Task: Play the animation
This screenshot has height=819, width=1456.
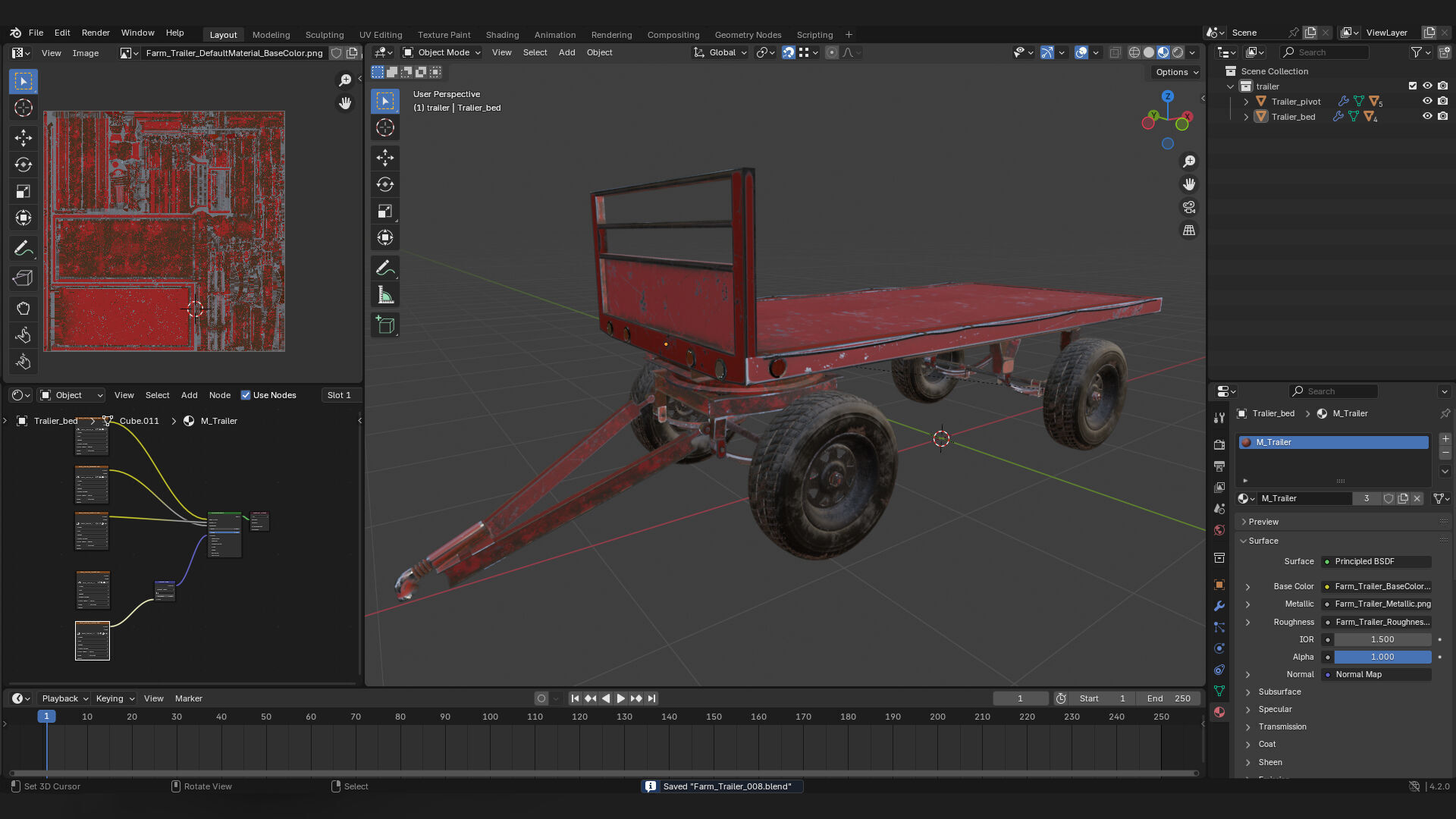Action: (621, 698)
